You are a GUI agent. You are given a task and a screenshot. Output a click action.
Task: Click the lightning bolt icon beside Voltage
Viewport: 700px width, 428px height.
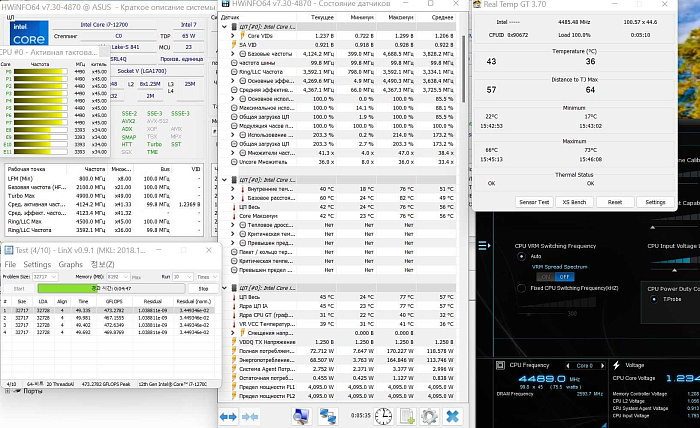[x=617, y=365]
